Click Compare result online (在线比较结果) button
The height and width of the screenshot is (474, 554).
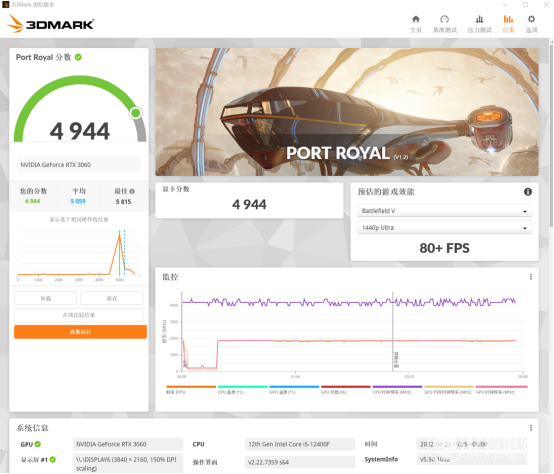point(79,315)
